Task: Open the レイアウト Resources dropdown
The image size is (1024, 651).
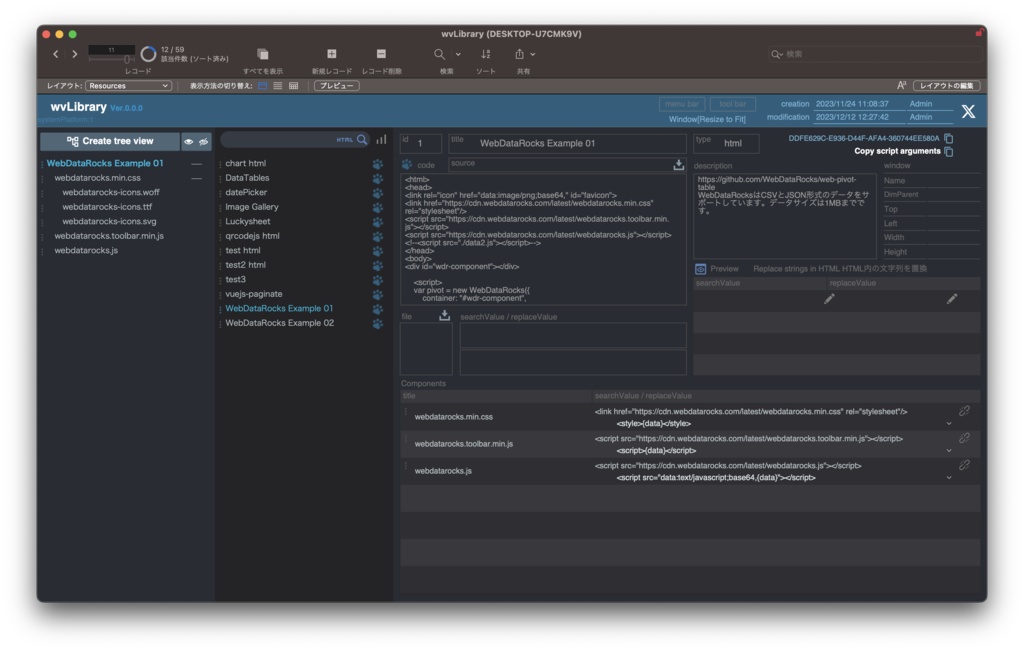Action: click(129, 86)
